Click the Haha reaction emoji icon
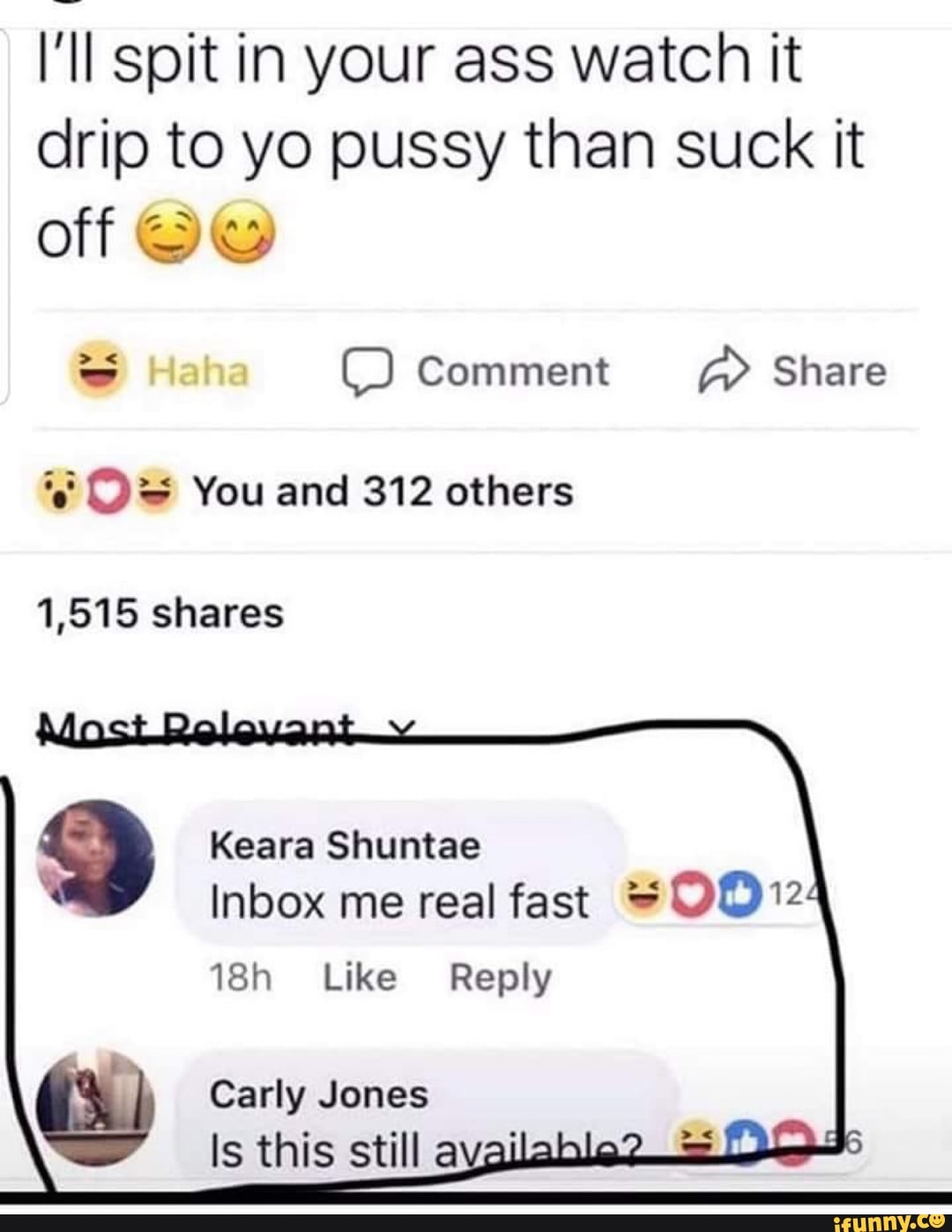This screenshot has width=952, height=1232. (x=101, y=370)
